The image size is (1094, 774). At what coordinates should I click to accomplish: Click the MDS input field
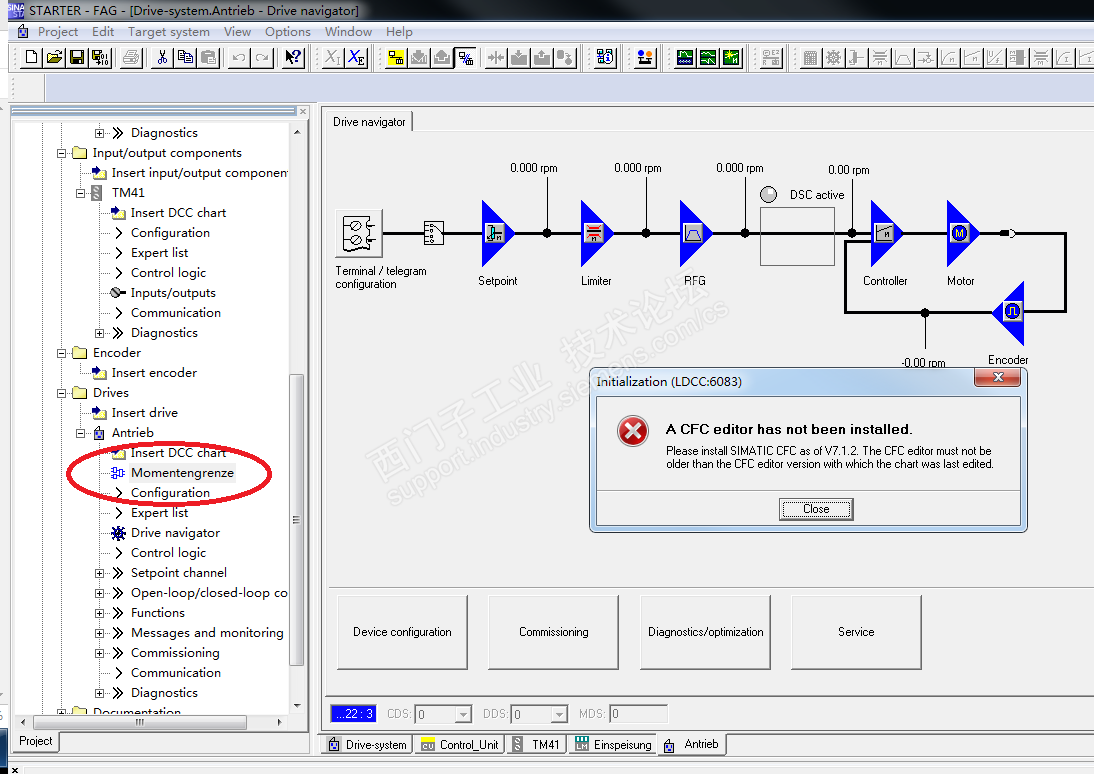click(x=638, y=714)
